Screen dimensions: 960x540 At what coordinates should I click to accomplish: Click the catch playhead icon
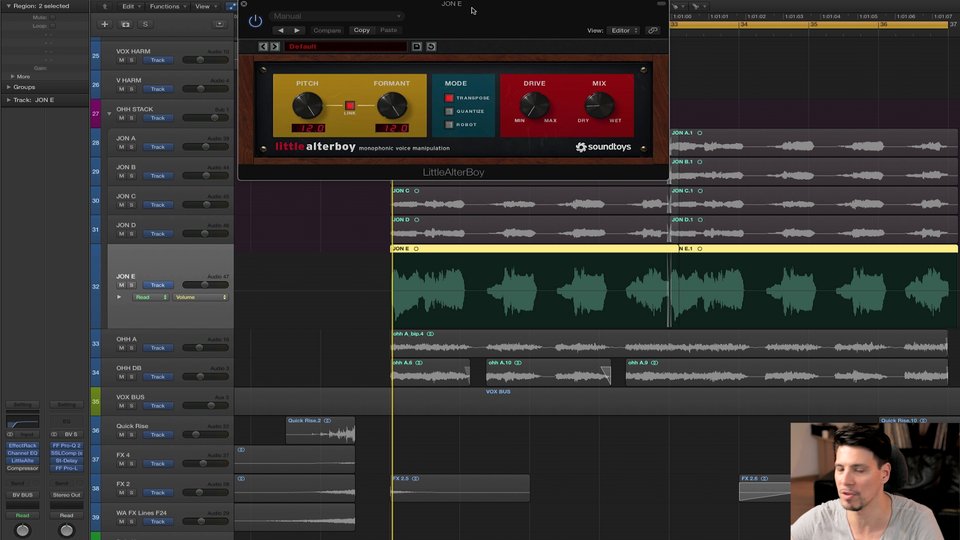pyautogui.click(x=231, y=7)
